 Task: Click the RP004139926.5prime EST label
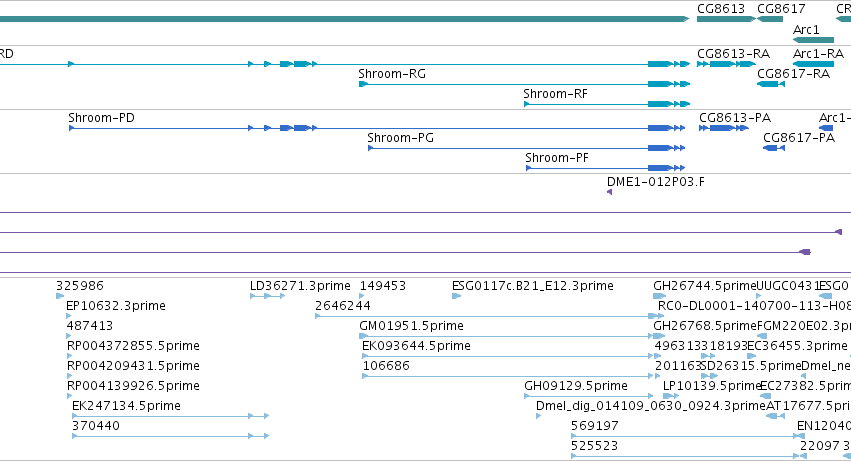click(x=133, y=386)
